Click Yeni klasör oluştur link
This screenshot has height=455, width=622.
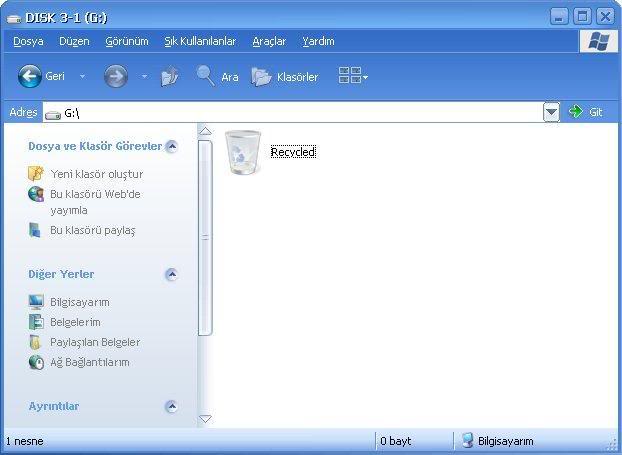[x=97, y=174]
